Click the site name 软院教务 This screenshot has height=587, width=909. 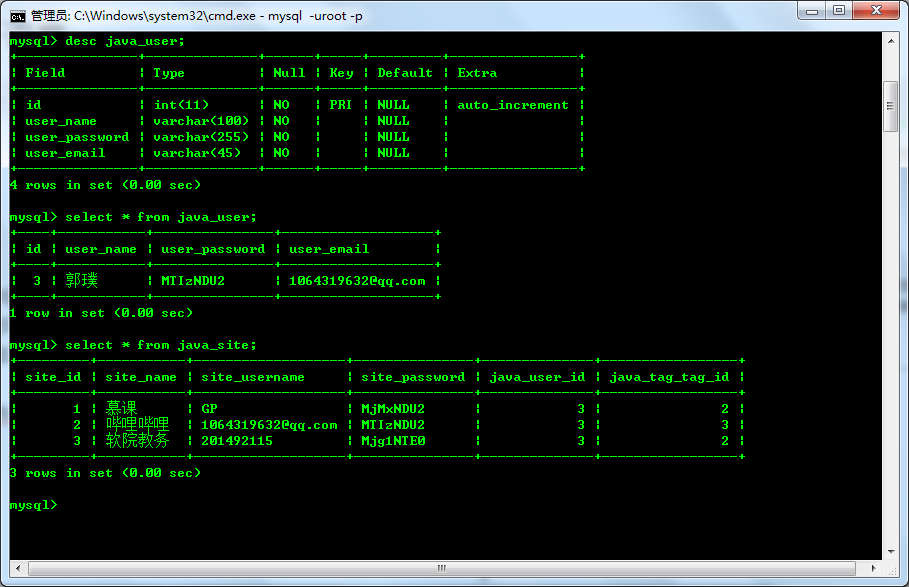tap(137, 441)
